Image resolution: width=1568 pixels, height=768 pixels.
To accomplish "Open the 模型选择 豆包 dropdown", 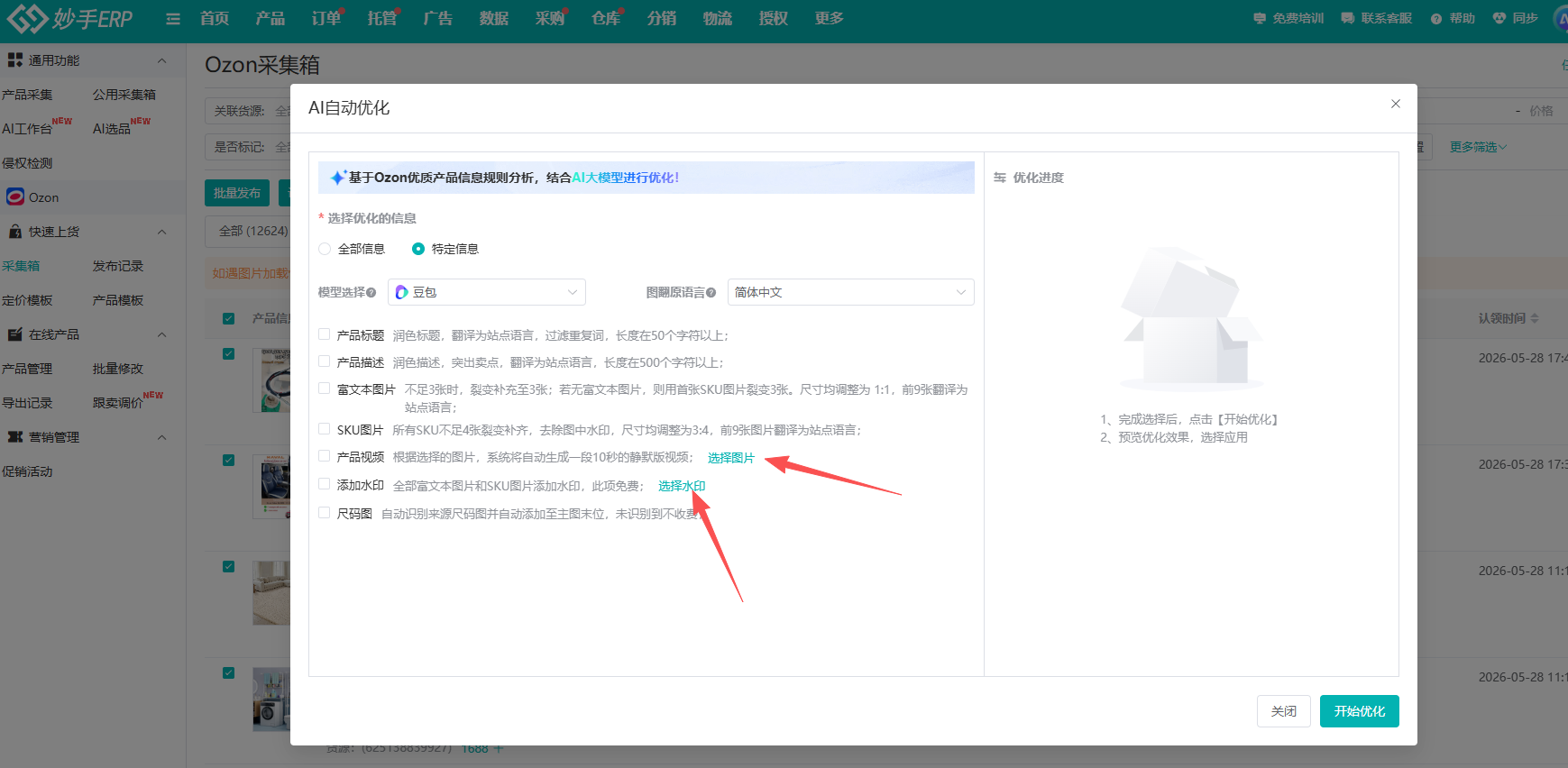I will pos(487,292).
